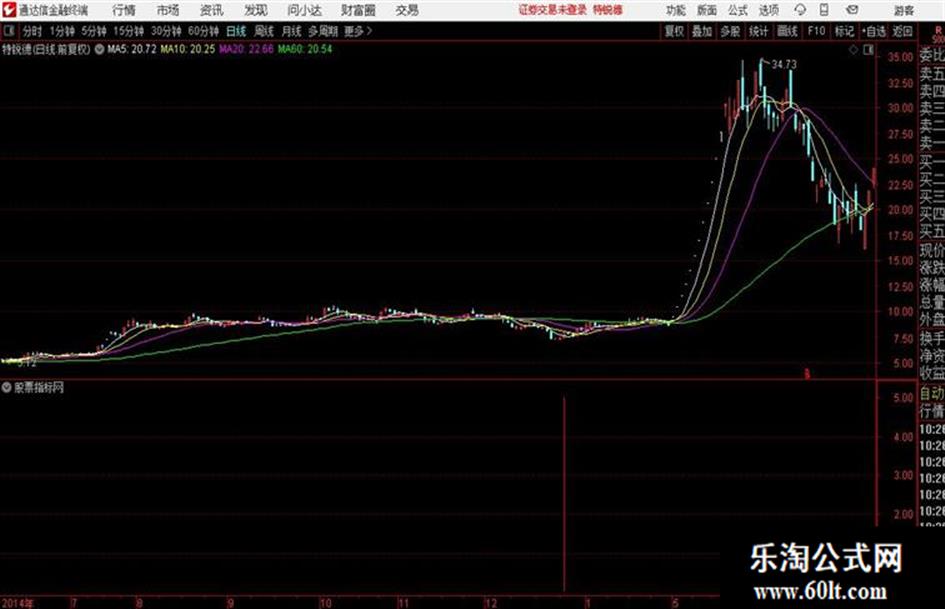Open the 选项 menu

coord(769,10)
